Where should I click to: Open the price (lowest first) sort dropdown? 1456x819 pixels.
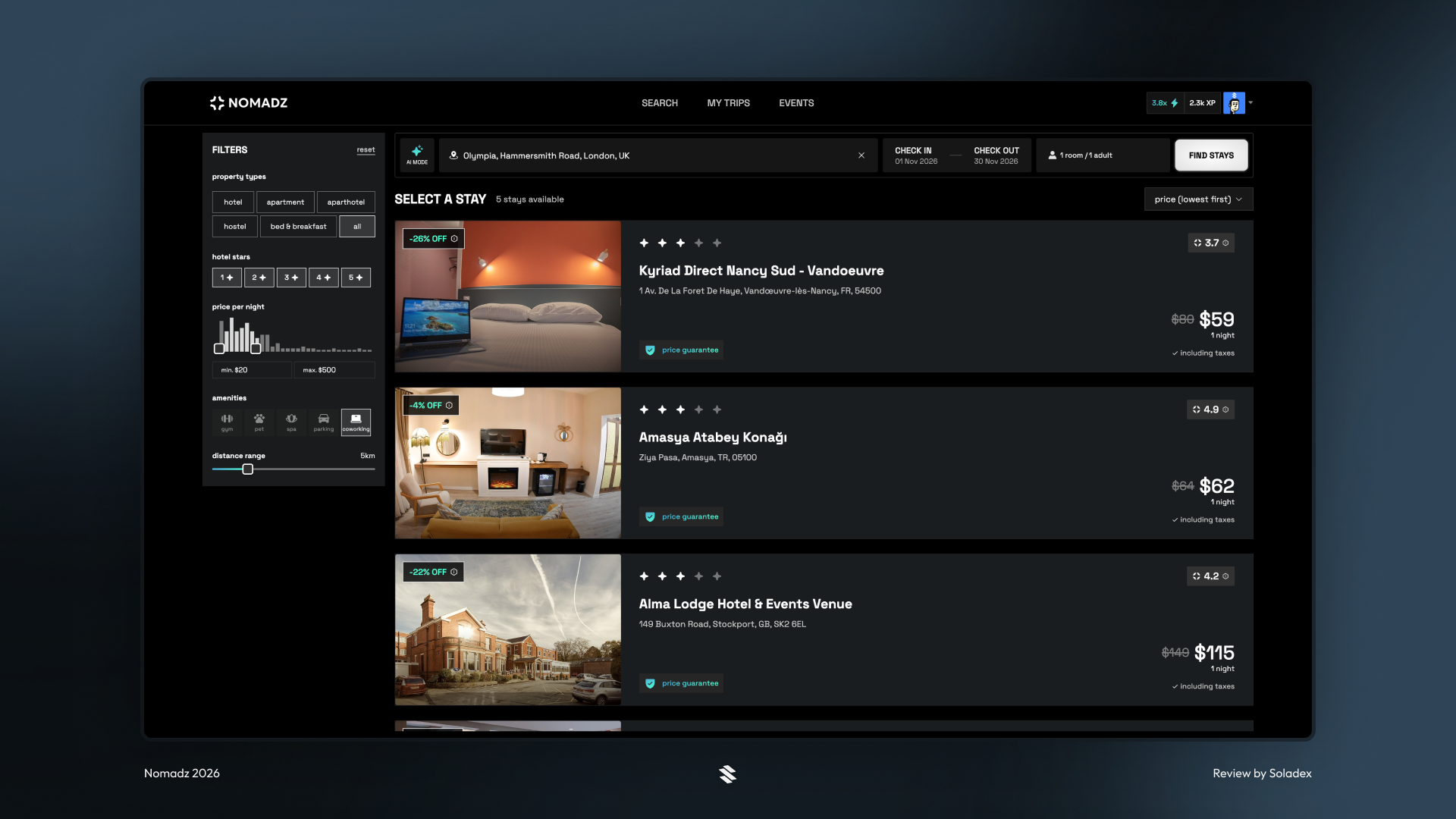click(x=1197, y=199)
